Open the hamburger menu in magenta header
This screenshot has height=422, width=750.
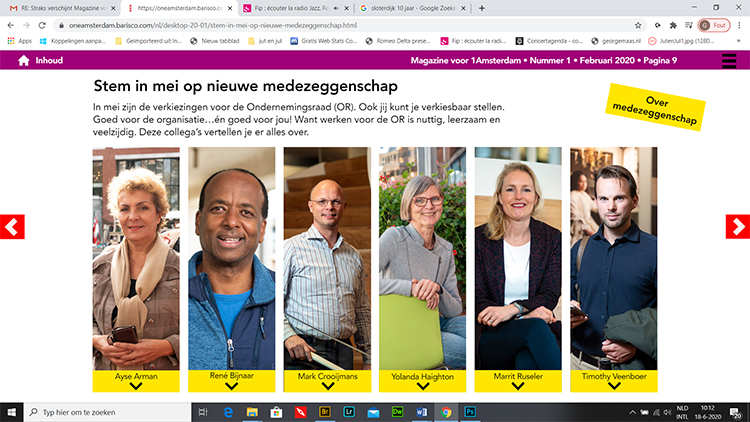click(728, 61)
